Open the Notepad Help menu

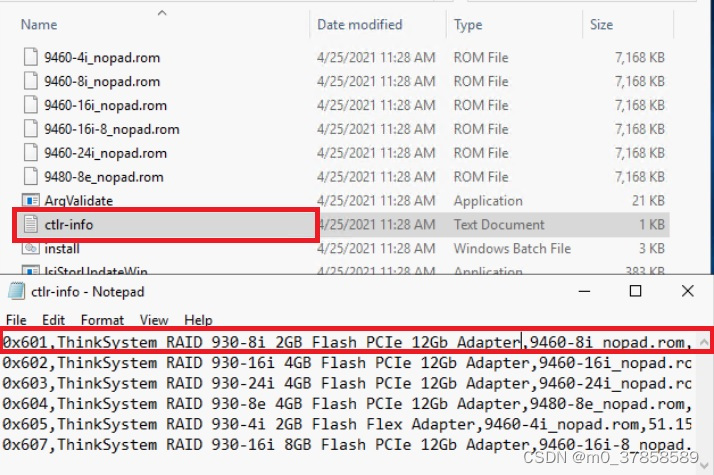click(198, 320)
